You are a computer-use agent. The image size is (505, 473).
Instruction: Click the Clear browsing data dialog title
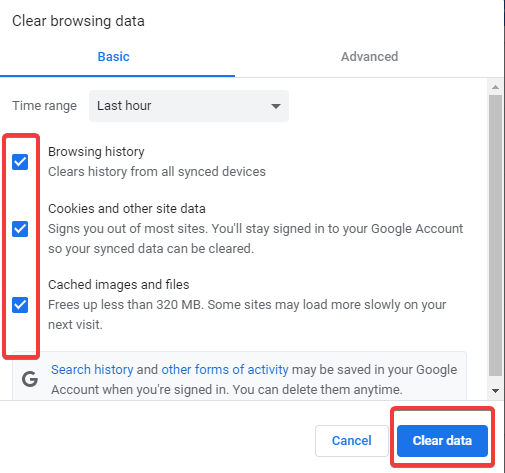coord(78,21)
